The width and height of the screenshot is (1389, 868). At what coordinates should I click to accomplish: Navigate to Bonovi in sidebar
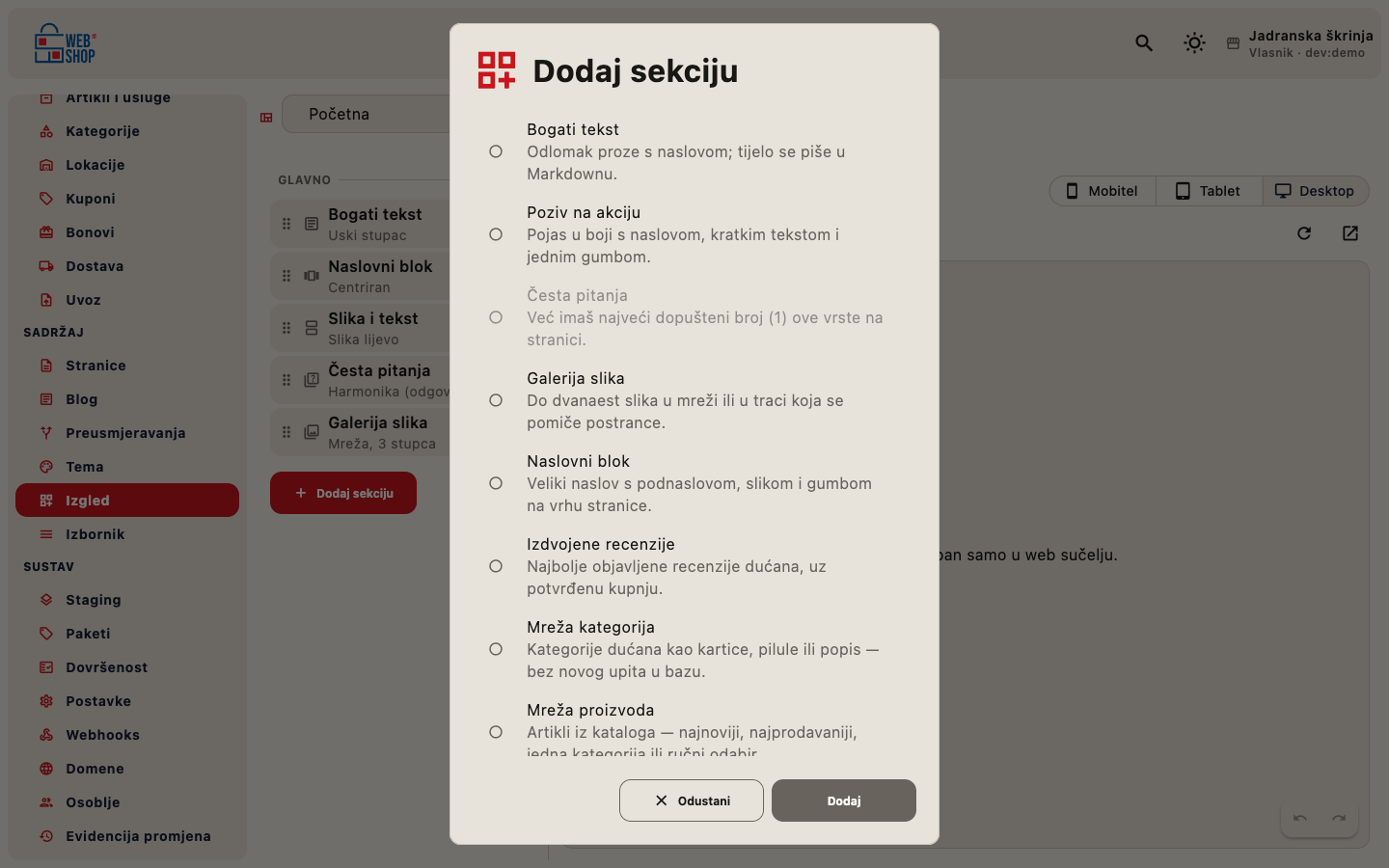[127, 232]
